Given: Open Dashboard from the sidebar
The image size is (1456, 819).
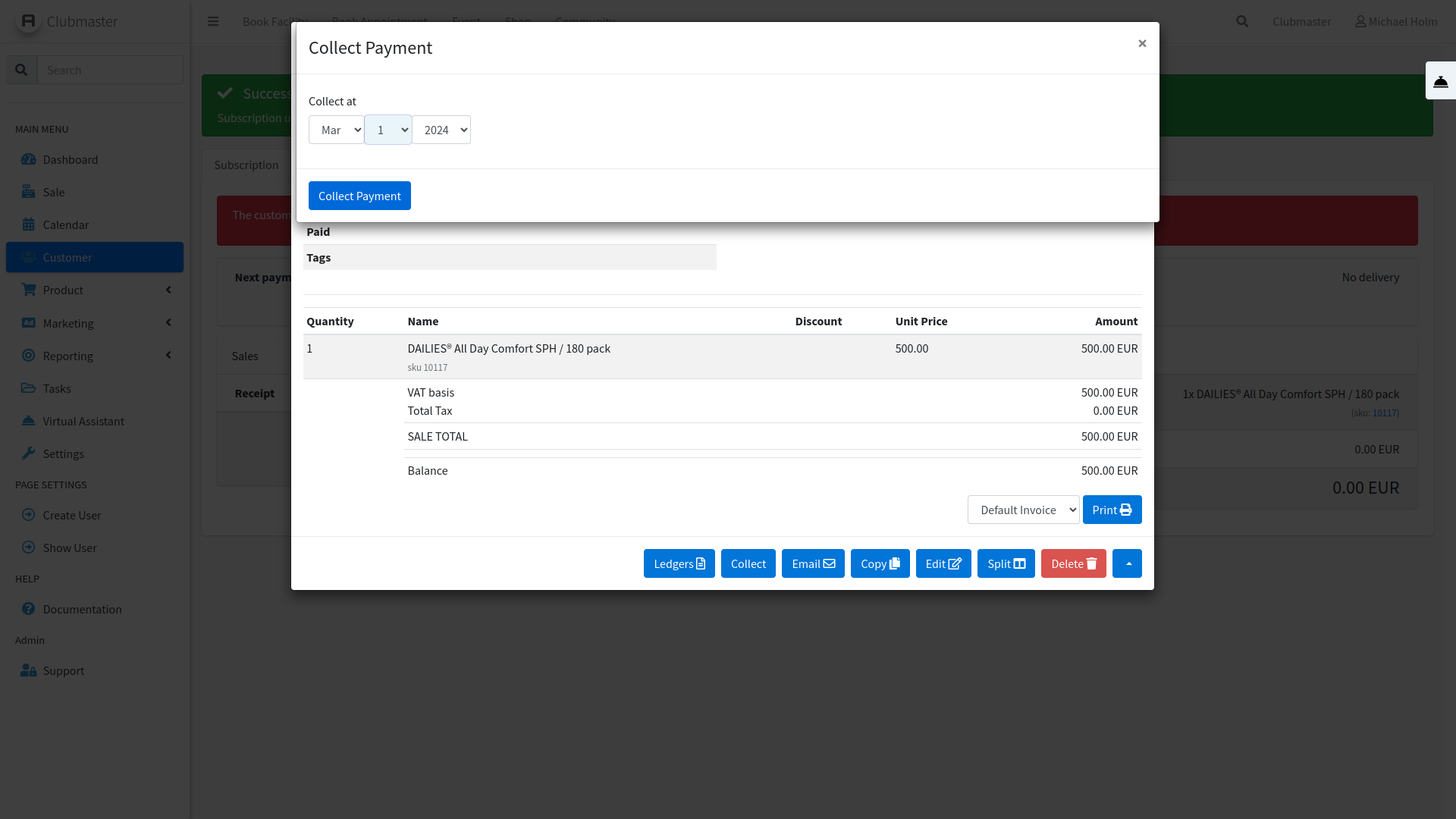Looking at the screenshot, I should click(x=70, y=159).
